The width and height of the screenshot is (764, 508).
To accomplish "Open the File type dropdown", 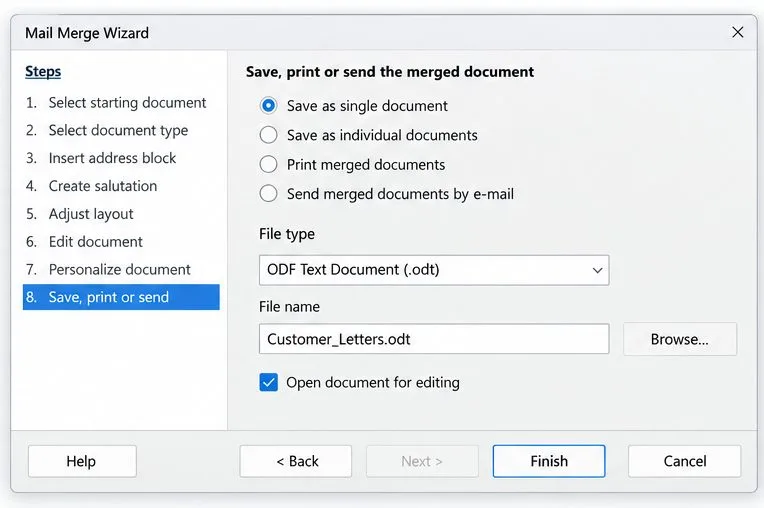I will [434, 270].
